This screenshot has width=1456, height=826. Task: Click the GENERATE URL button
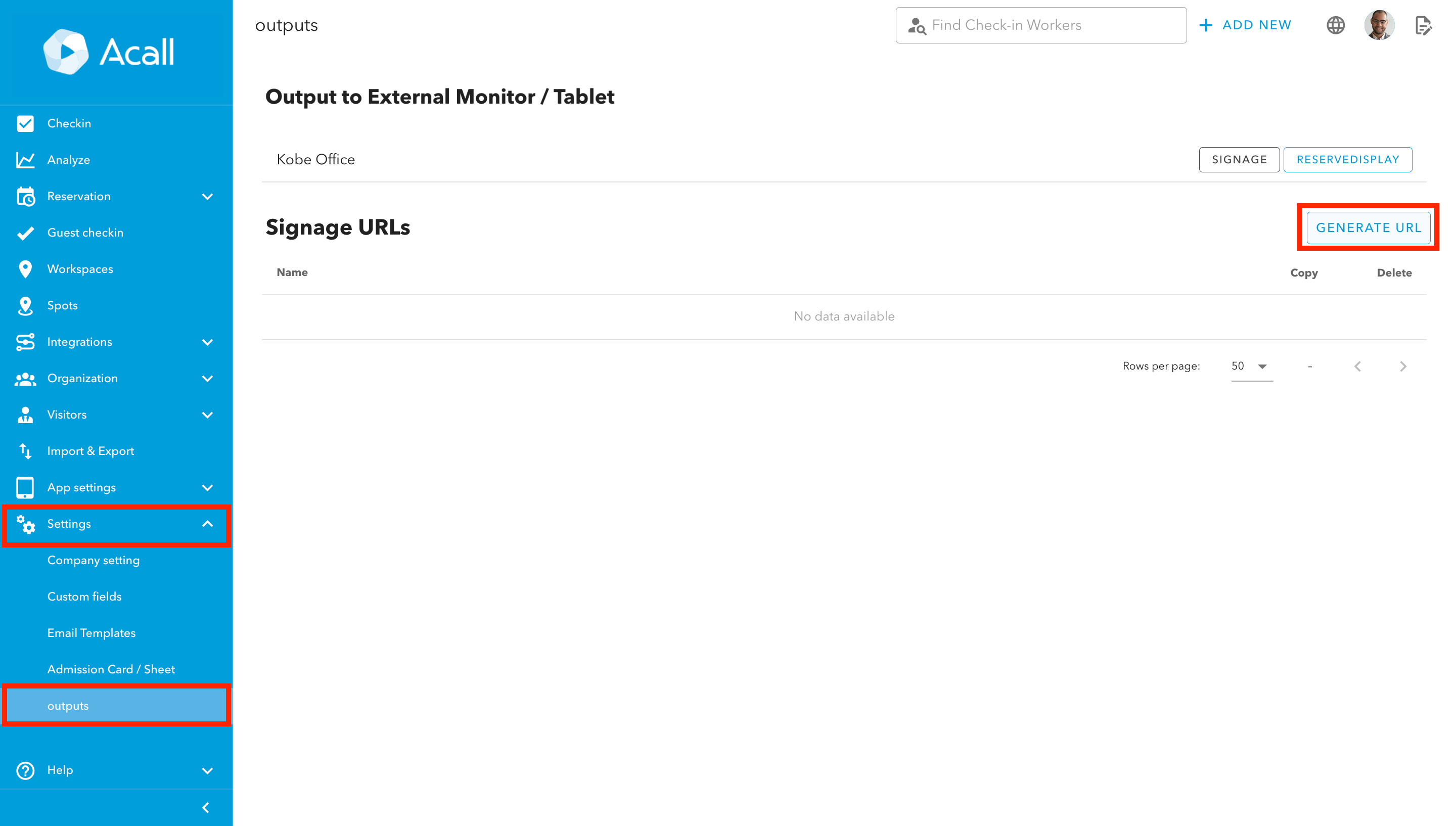tap(1368, 227)
